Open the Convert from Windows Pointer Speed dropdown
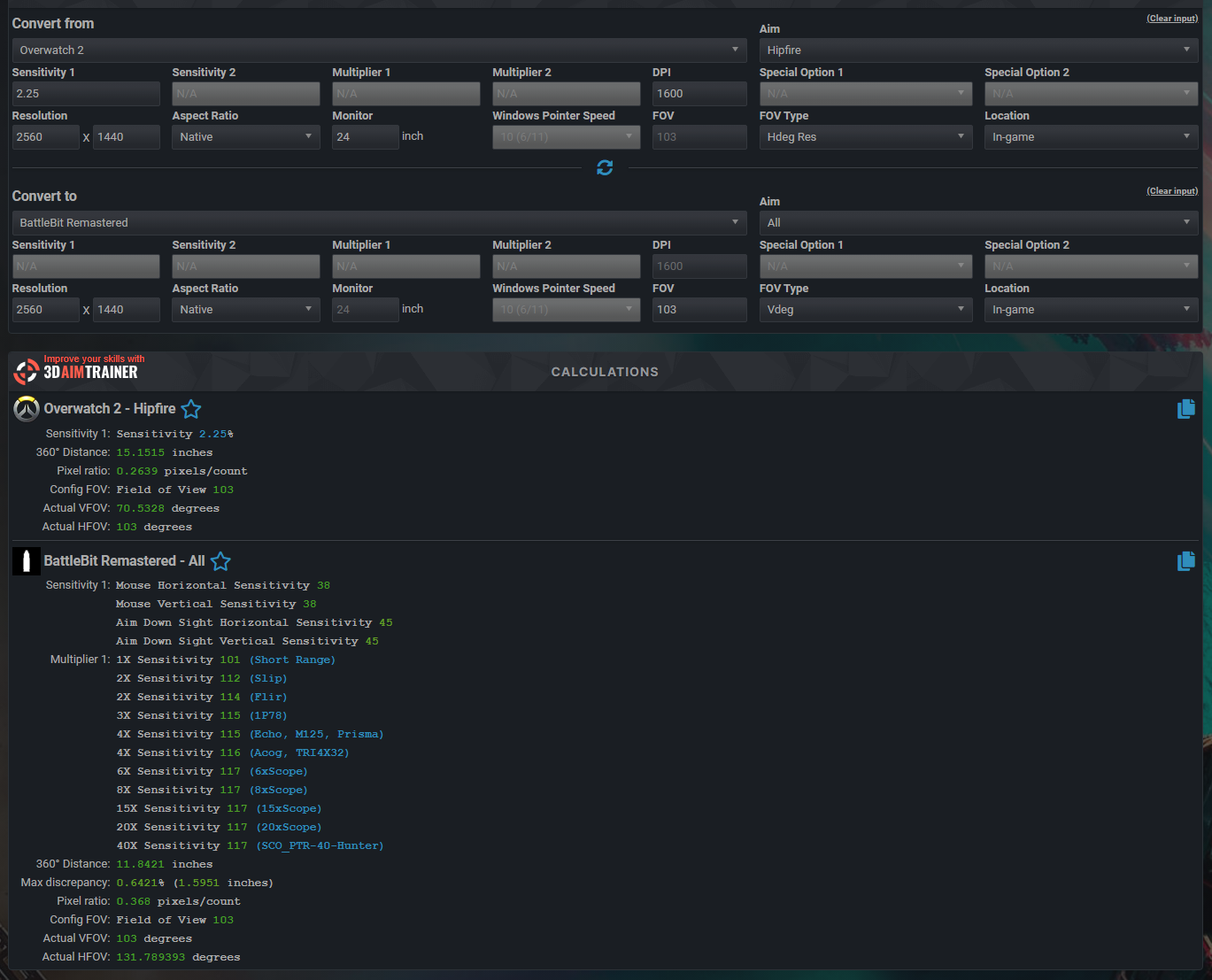The height and width of the screenshot is (980, 1212). point(567,137)
